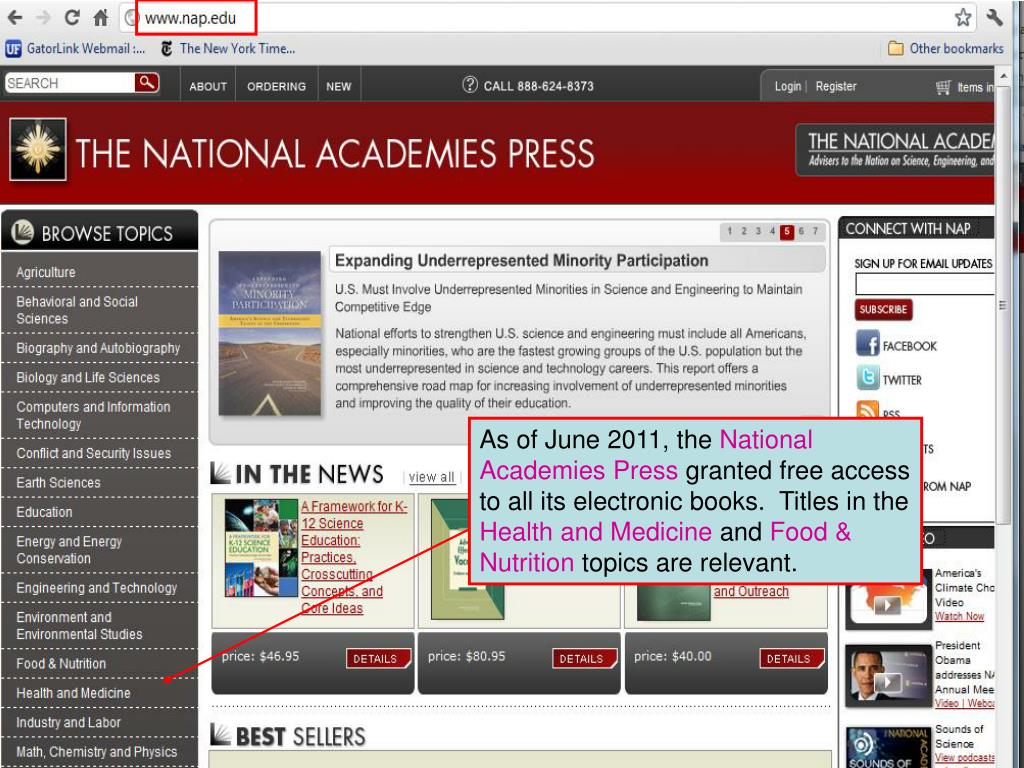Click the RSS feed icon
Screen dimensions: 1024x768
tap(867, 409)
